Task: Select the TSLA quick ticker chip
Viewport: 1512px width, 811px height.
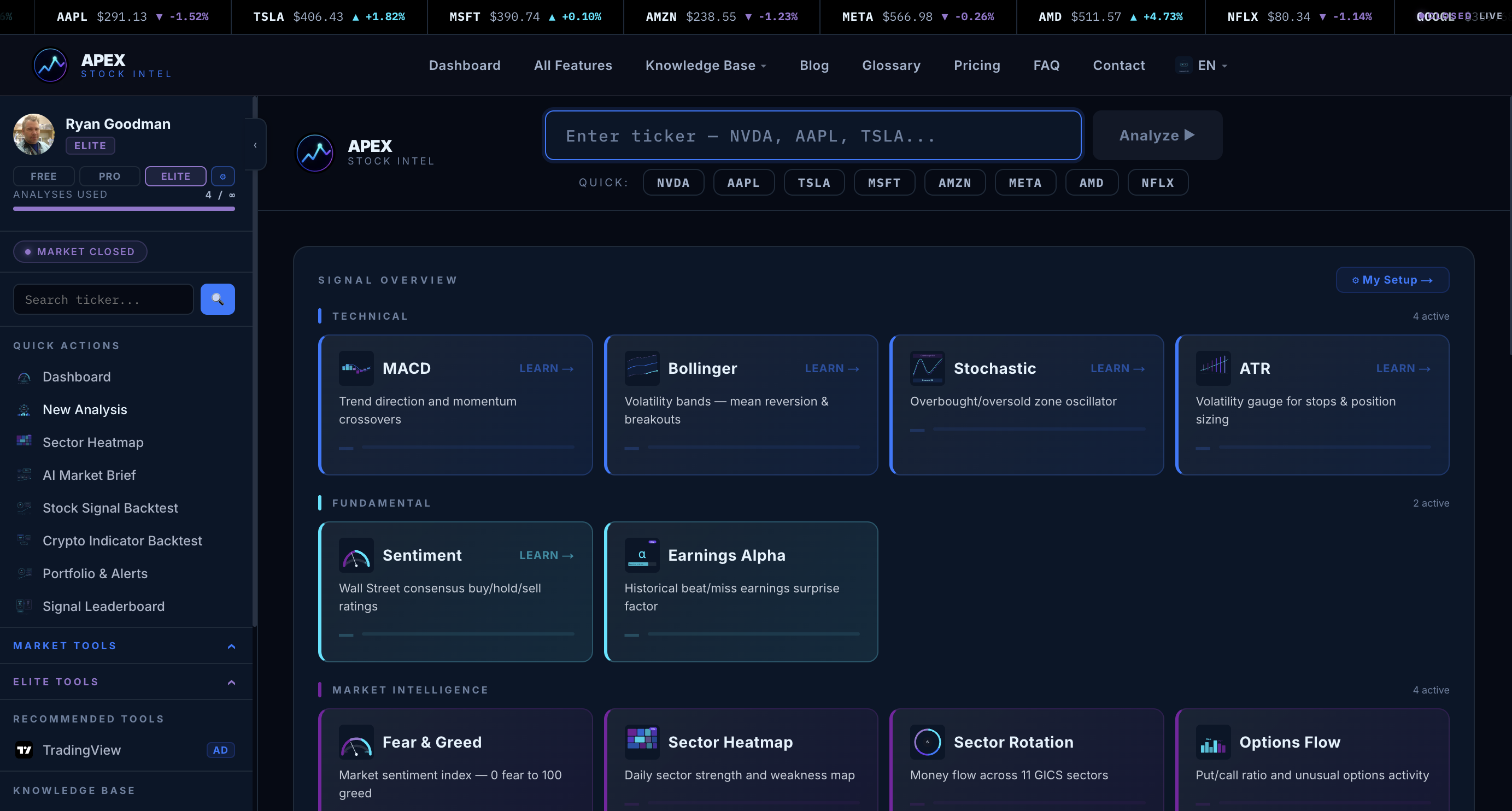Action: [814, 183]
